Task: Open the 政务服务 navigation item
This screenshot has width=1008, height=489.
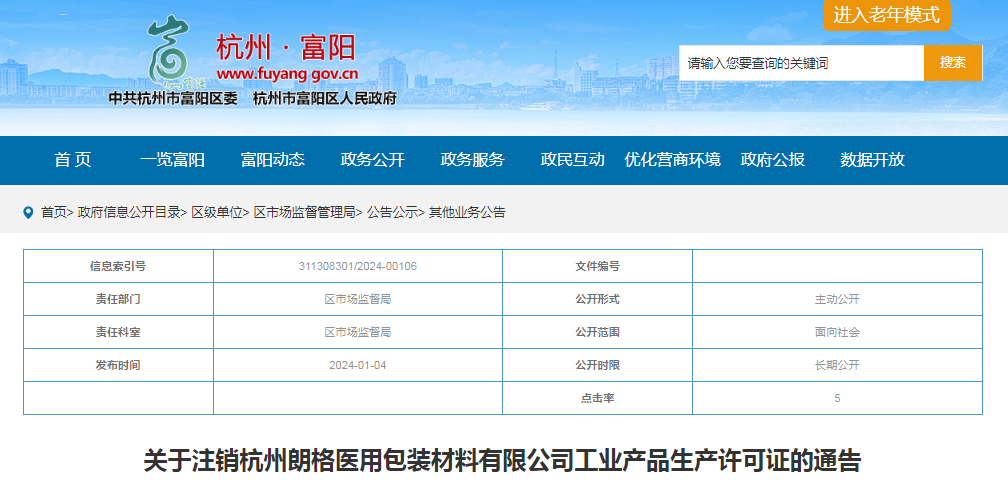Action: [x=472, y=160]
